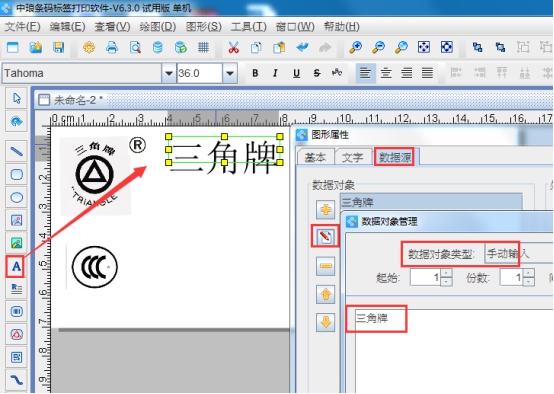Click the red pencil edit data object icon
Image resolution: width=554 pixels, height=394 pixels.
[x=325, y=236]
